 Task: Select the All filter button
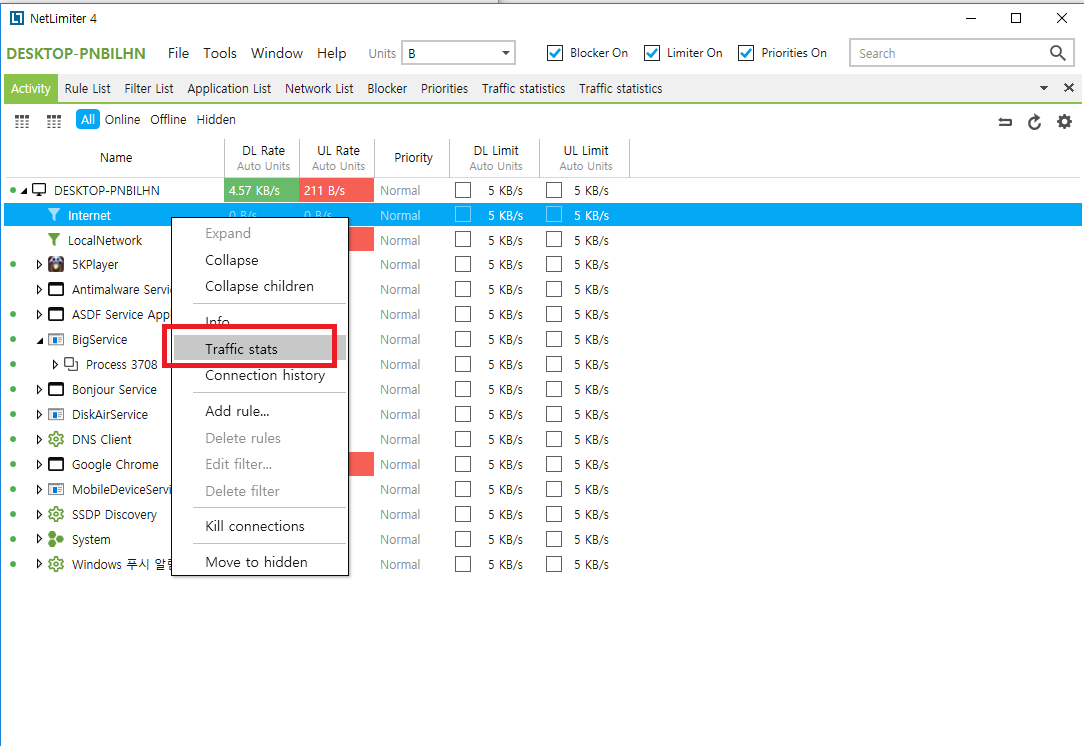[x=88, y=120]
